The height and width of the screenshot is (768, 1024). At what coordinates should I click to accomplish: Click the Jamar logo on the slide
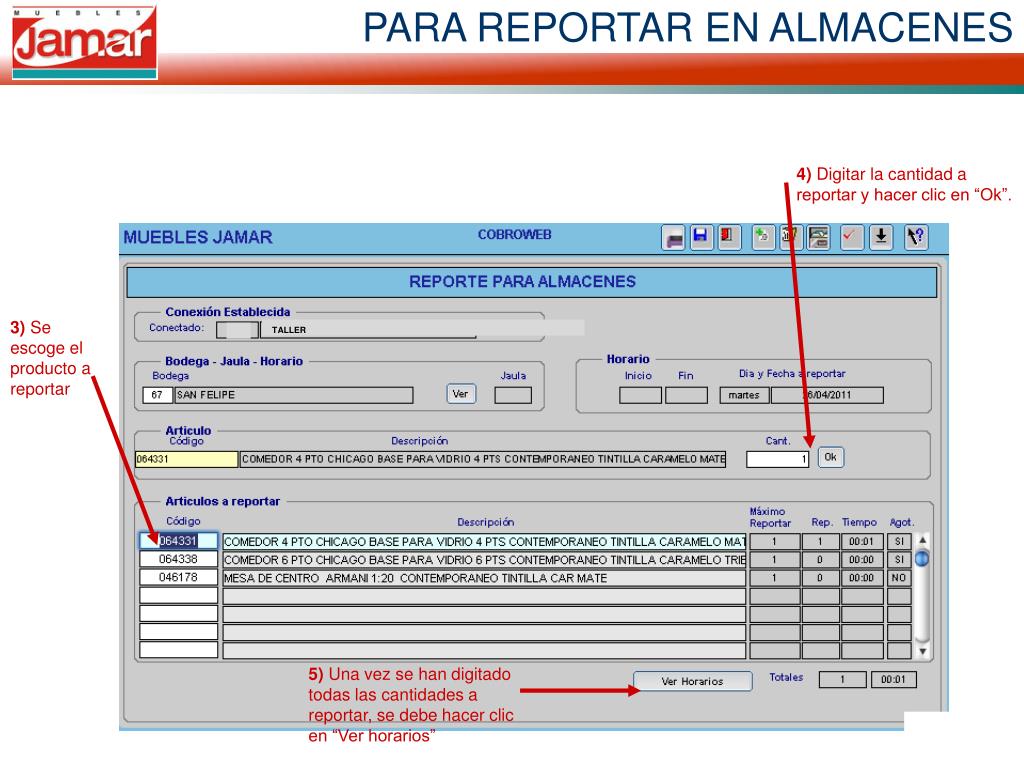[84, 42]
